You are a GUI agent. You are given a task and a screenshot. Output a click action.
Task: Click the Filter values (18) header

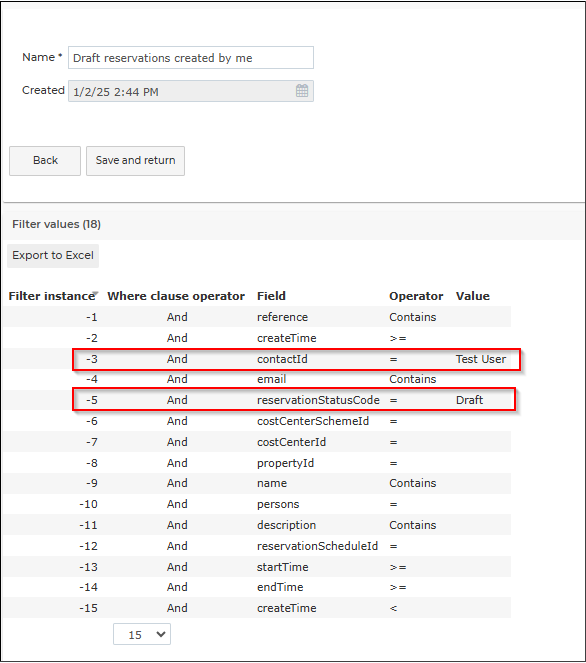tap(56, 224)
